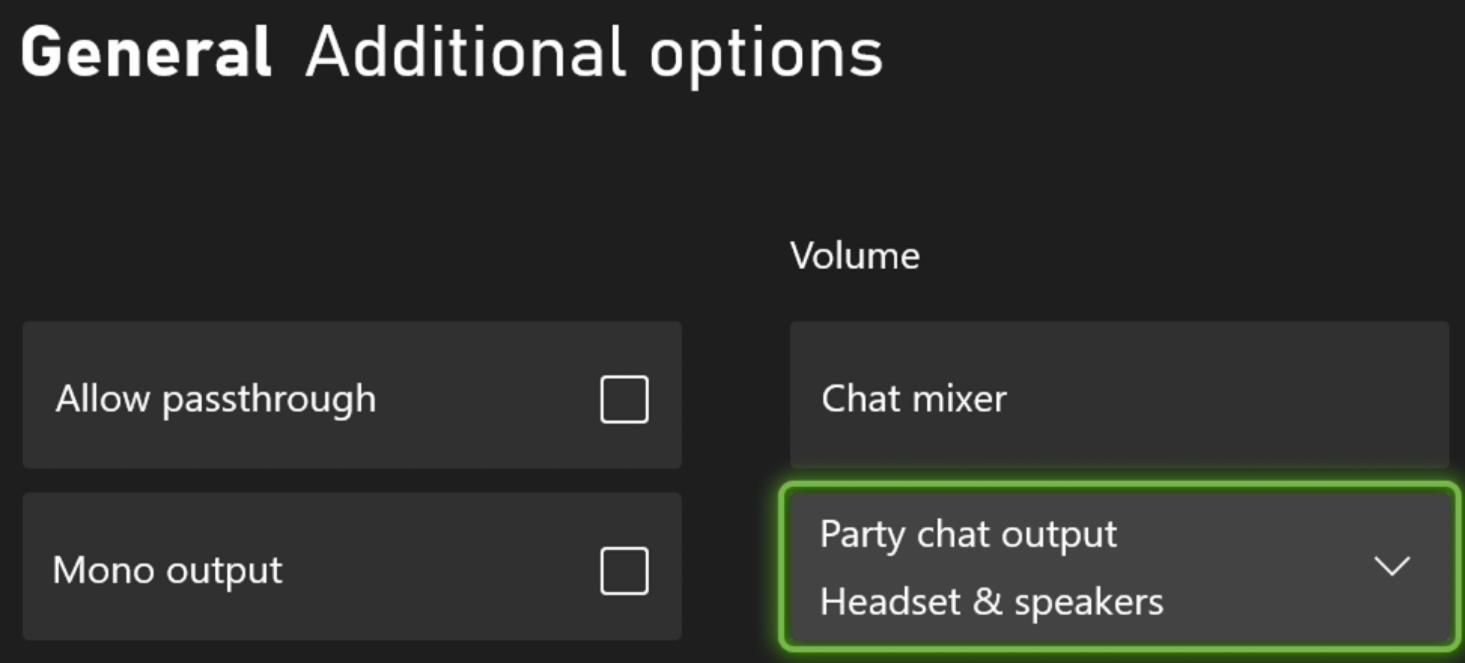Click the Allow passthrough label text
The image size is (1465, 663).
pos(216,399)
